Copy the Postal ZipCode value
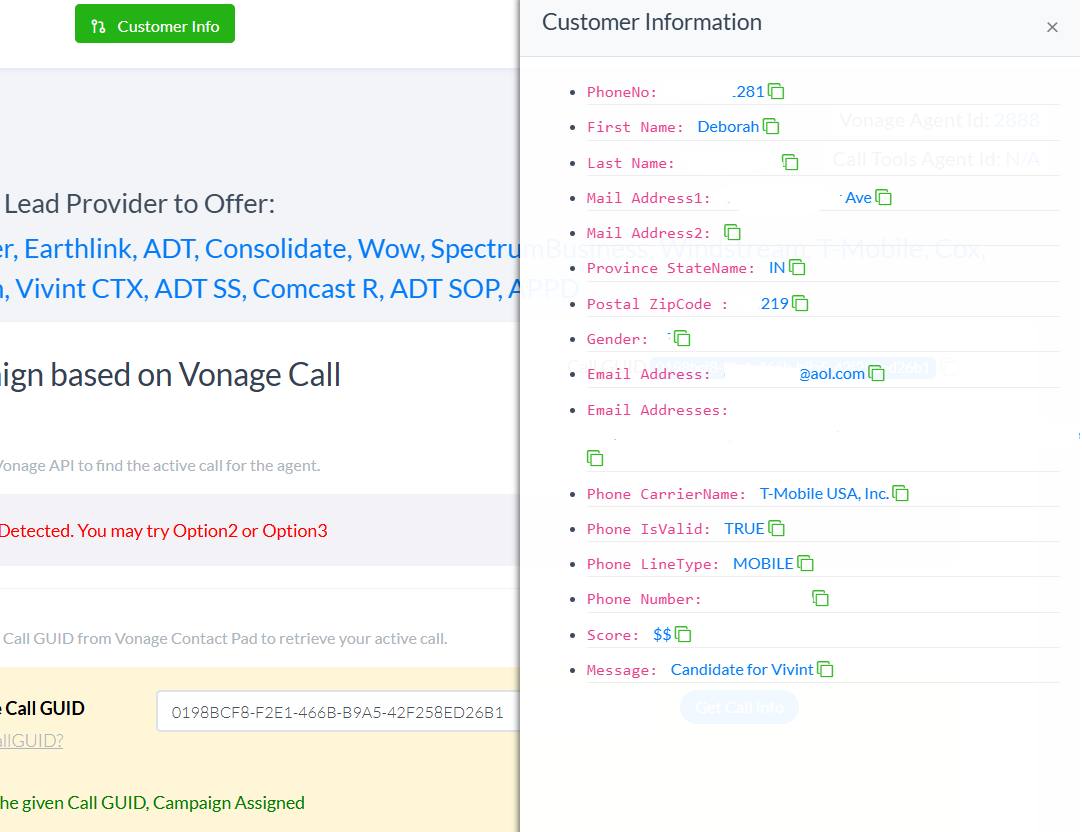This screenshot has width=1082, height=832. pyautogui.click(x=800, y=303)
